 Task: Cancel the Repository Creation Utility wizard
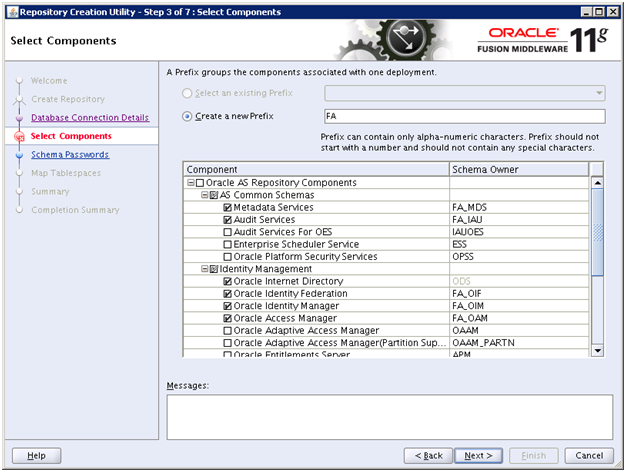[x=589, y=456]
